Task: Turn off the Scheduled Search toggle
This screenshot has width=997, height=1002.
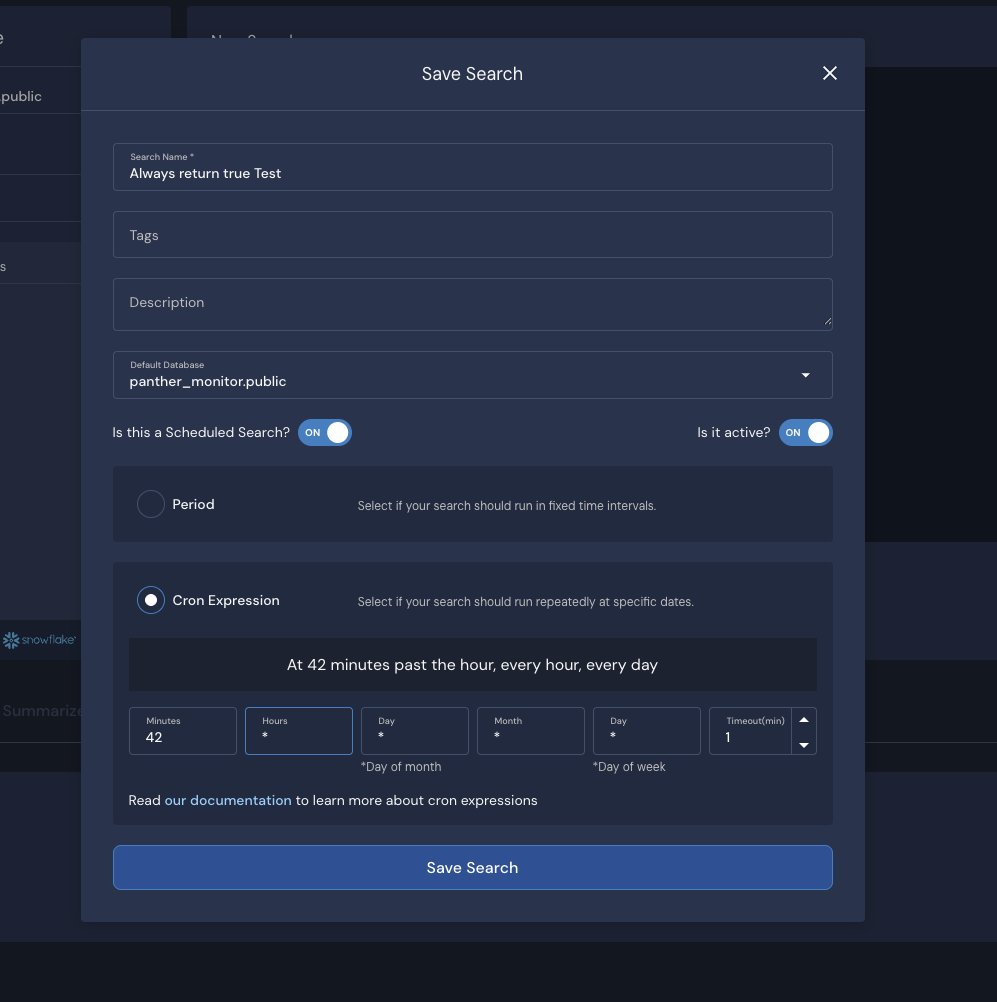Action: tap(324, 432)
